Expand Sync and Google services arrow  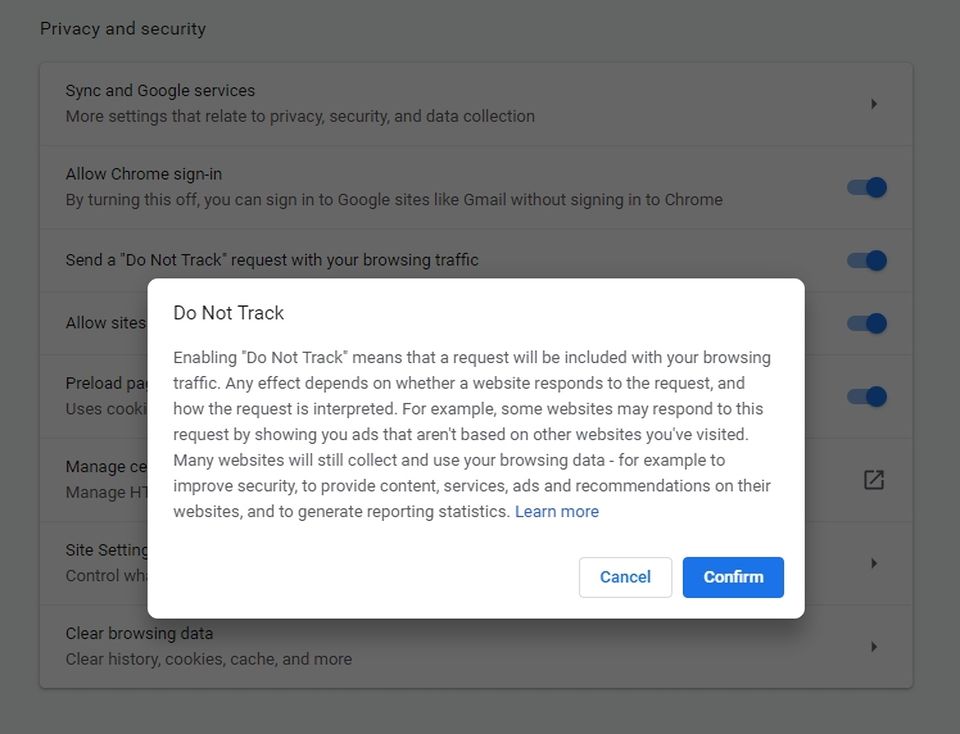[873, 104]
